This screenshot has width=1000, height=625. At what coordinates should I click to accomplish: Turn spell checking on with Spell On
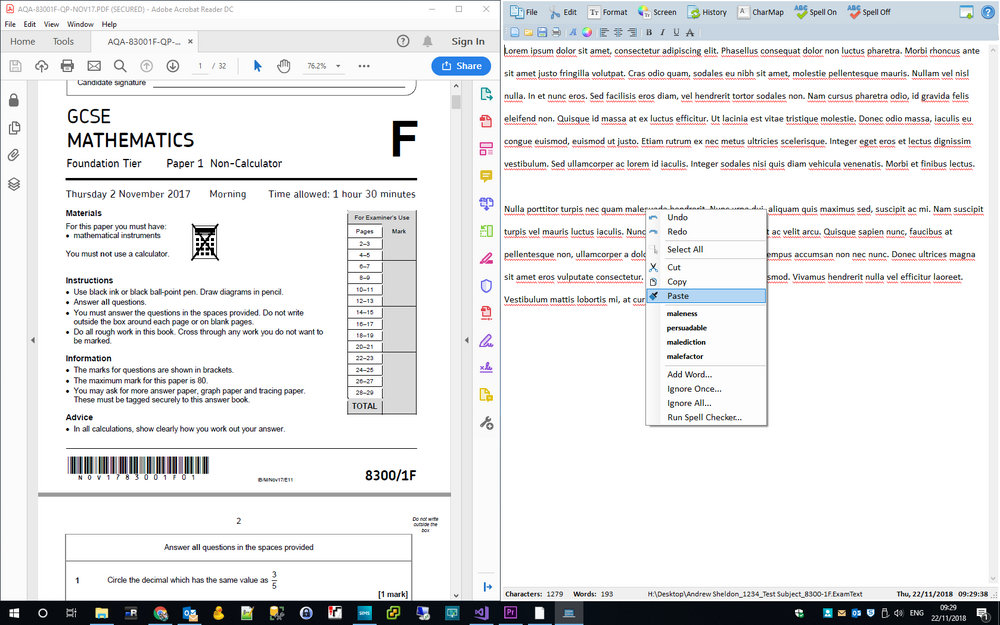[x=816, y=11]
